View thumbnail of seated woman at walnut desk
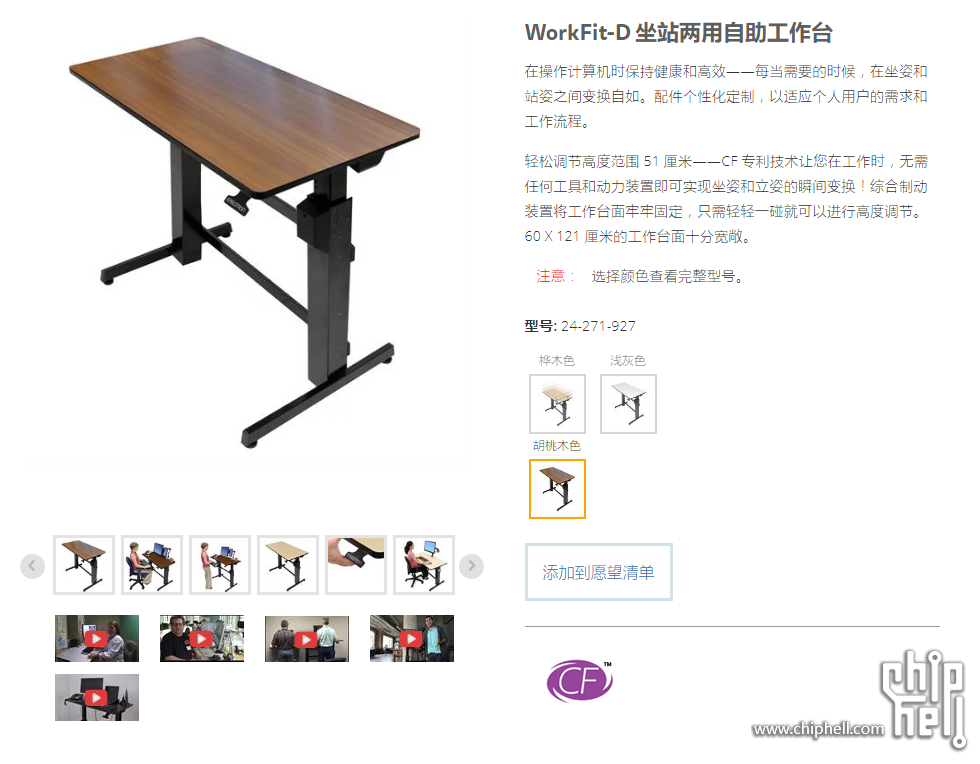This screenshot has height=764, width=980. coord(152,565)
